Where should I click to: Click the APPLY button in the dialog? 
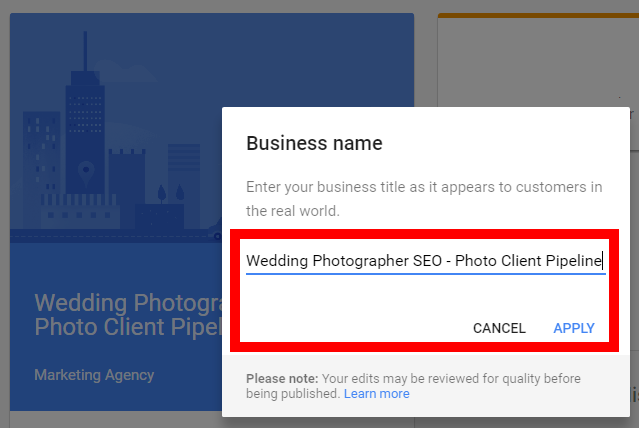(574, 328)
